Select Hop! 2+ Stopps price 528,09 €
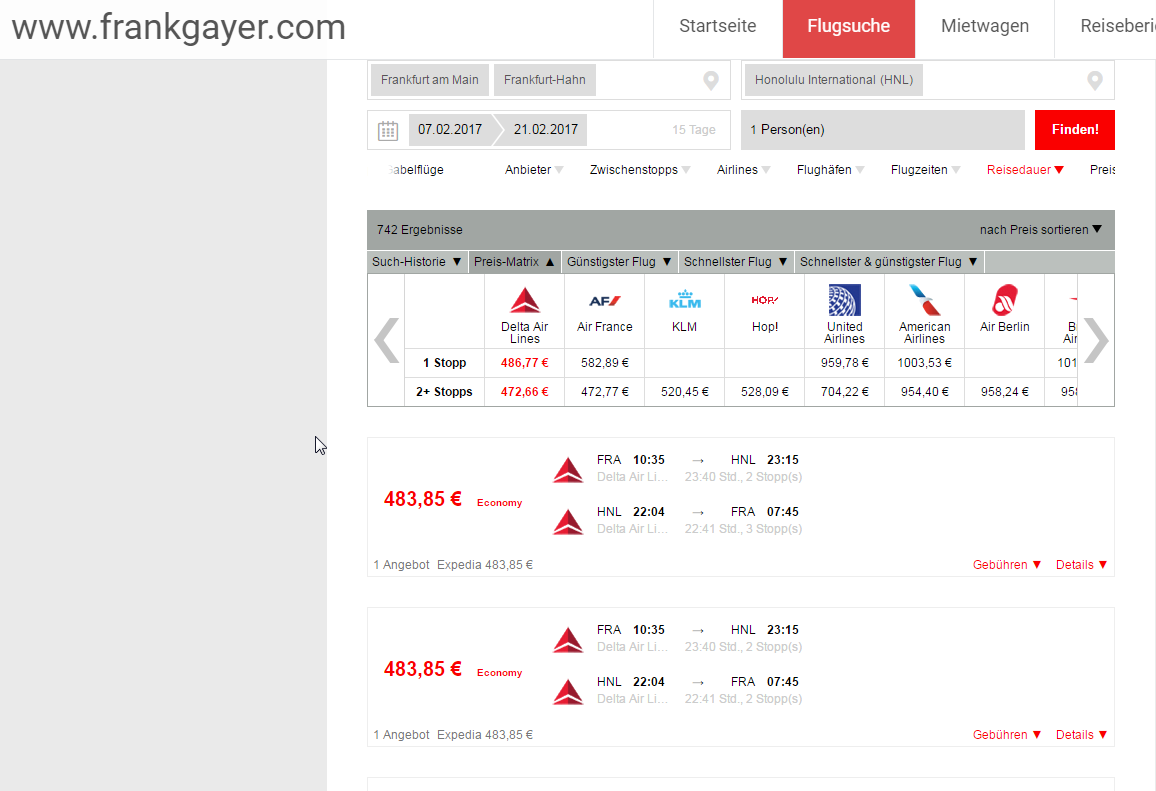 (765, 392)
